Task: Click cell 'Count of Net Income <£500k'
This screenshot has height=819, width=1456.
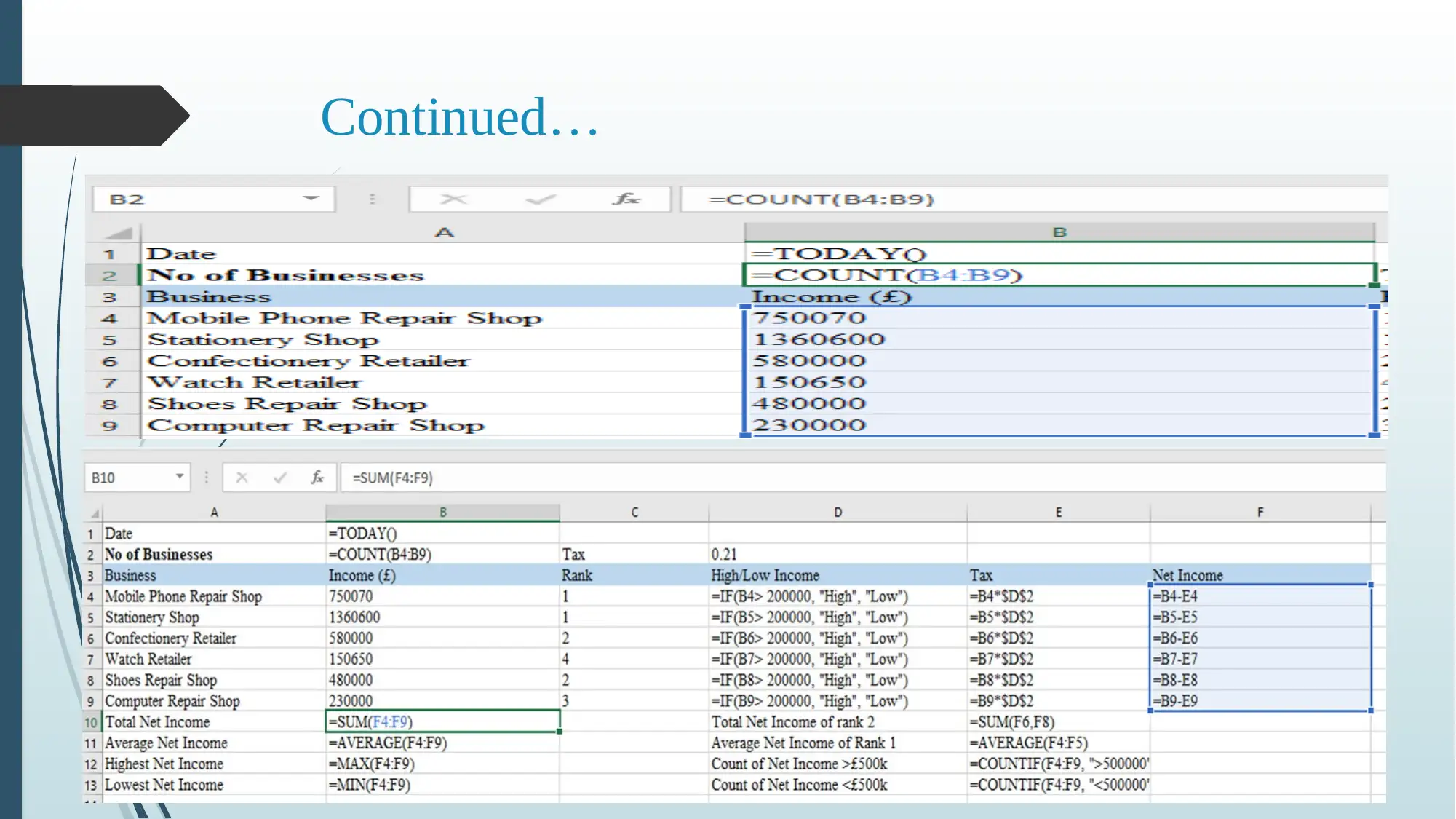Action: [838, 786]
